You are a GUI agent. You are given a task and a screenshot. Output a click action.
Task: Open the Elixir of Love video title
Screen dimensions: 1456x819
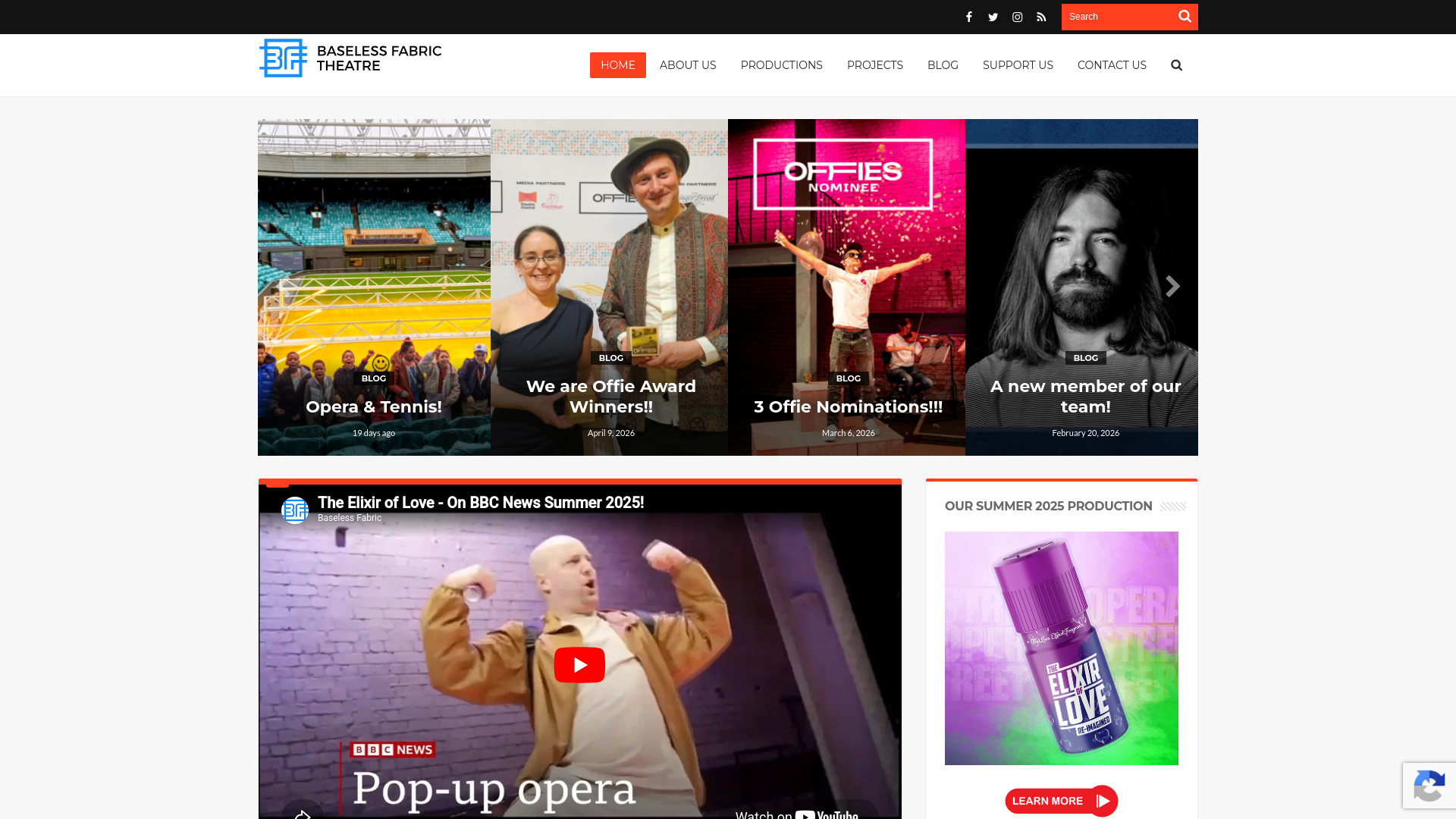click(481, 503)
